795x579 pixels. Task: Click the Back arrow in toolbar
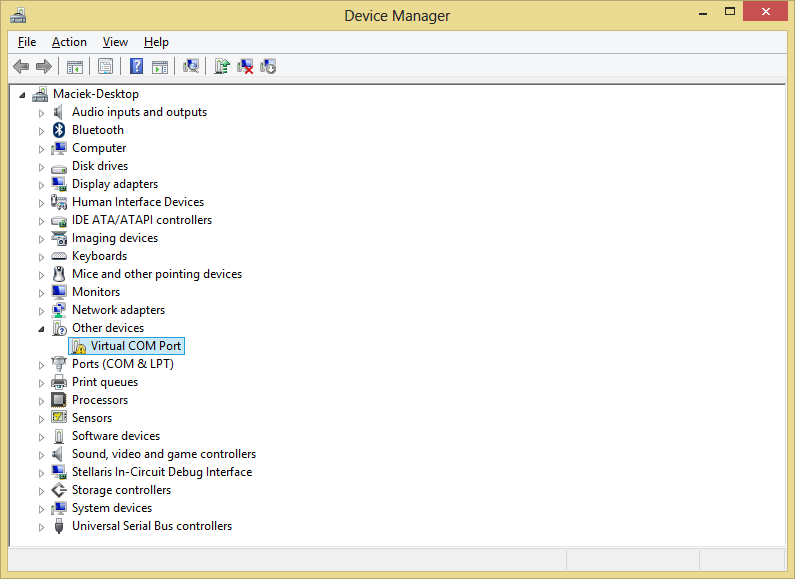tap(21, 66)
